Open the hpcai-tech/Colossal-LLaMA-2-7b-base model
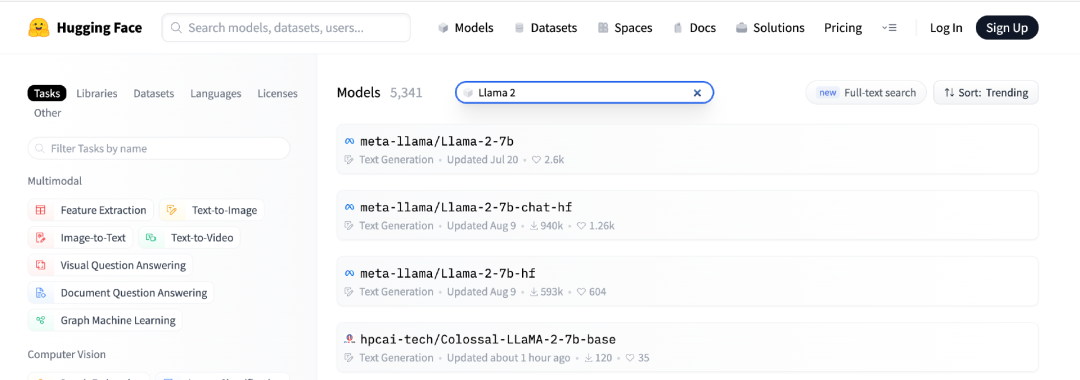The height and width of the screenshot is (380, 1080). [x=687, y=348]
